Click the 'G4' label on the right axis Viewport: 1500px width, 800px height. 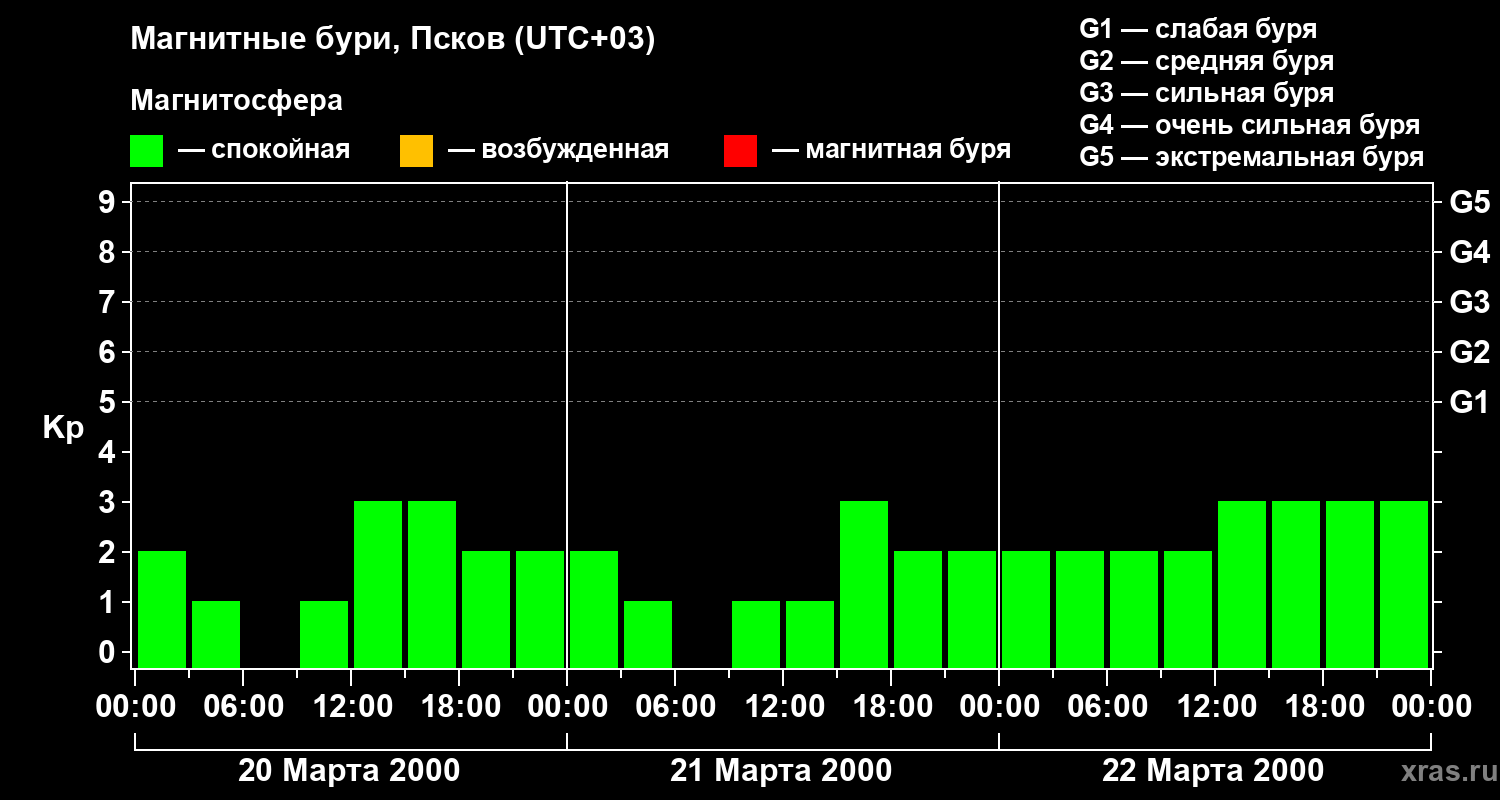click(1470, 252)
